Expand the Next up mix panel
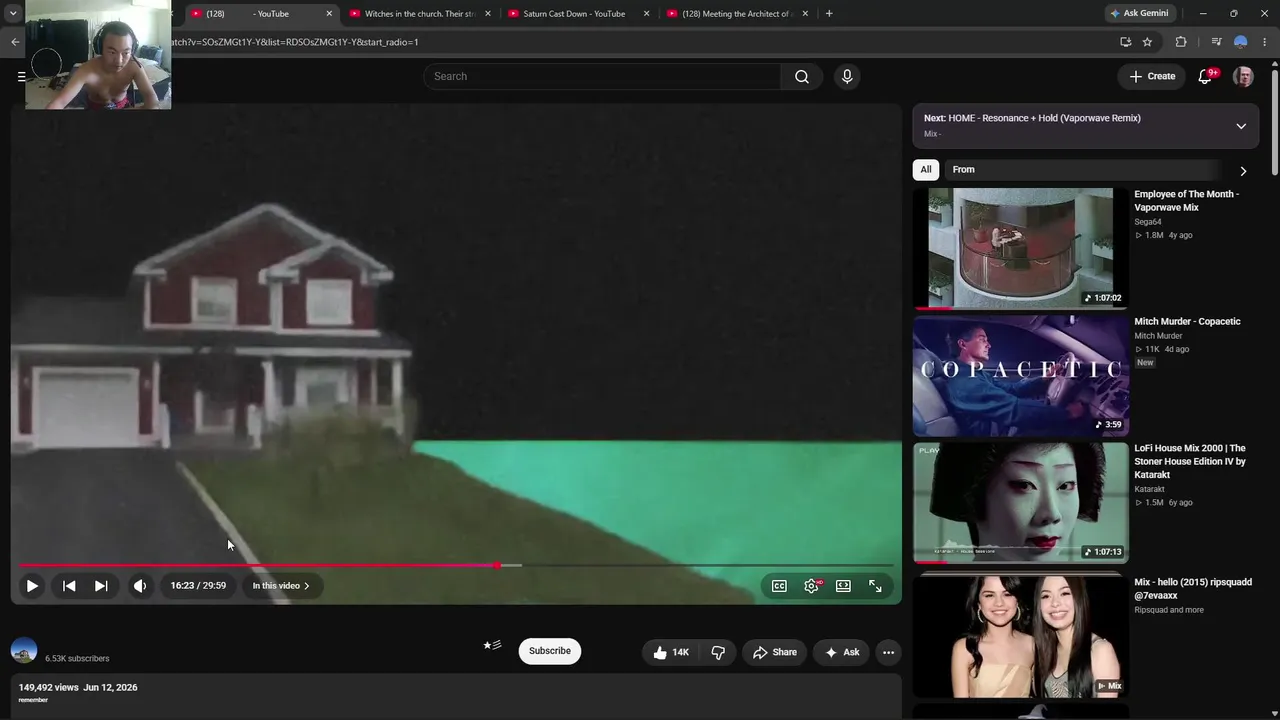Viewport: 1280px width, 720px height. [x=1241, y=126]
